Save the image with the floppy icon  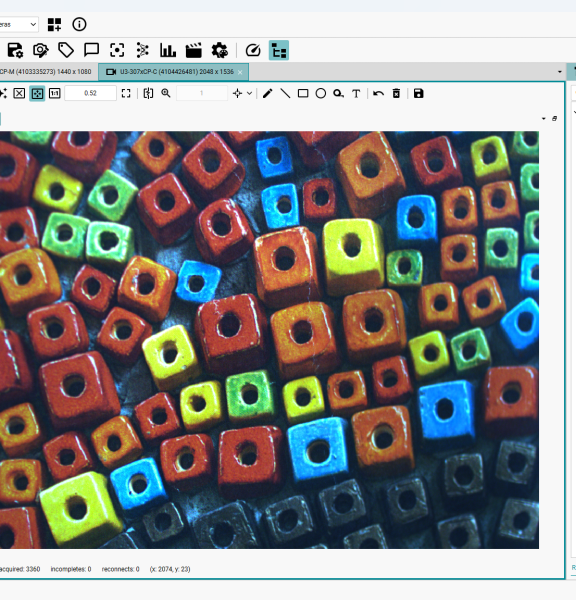418,93
